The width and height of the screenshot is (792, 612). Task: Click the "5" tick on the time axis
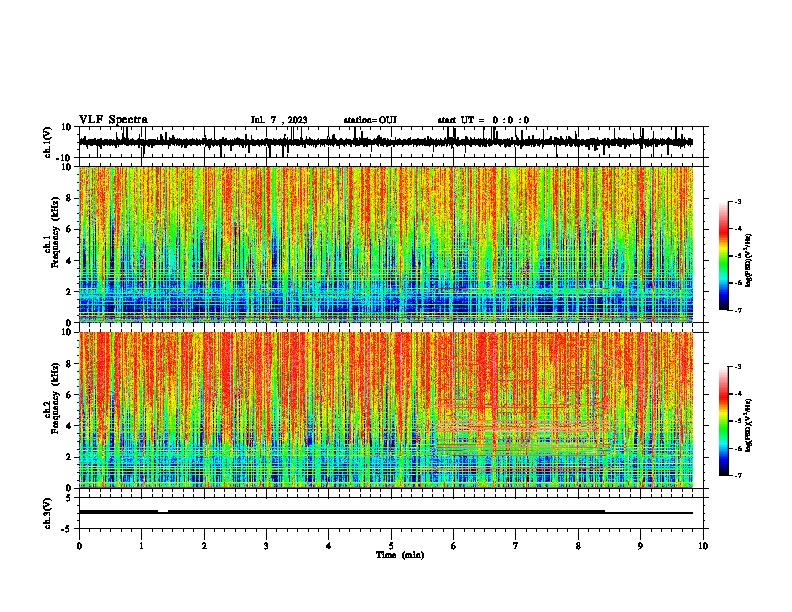pyautogui.click(x=391, y=546)
